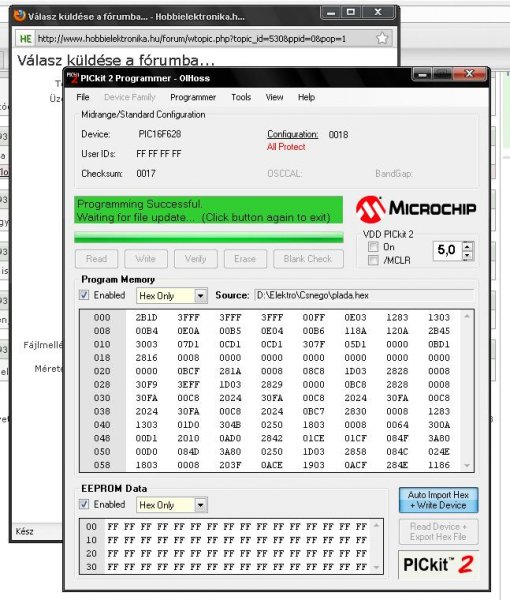
Task: Click the Firefox icon in browser title bar
Action: [19, 16]
